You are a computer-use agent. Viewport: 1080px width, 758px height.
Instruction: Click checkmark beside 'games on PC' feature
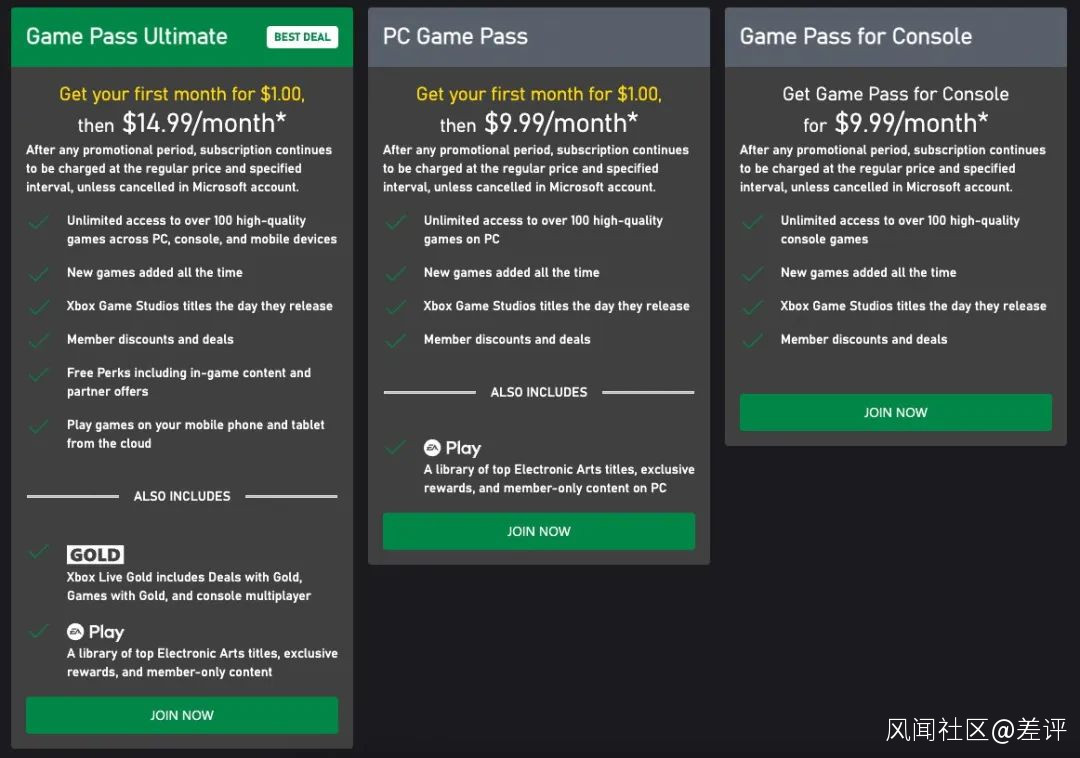pos(396,222)
